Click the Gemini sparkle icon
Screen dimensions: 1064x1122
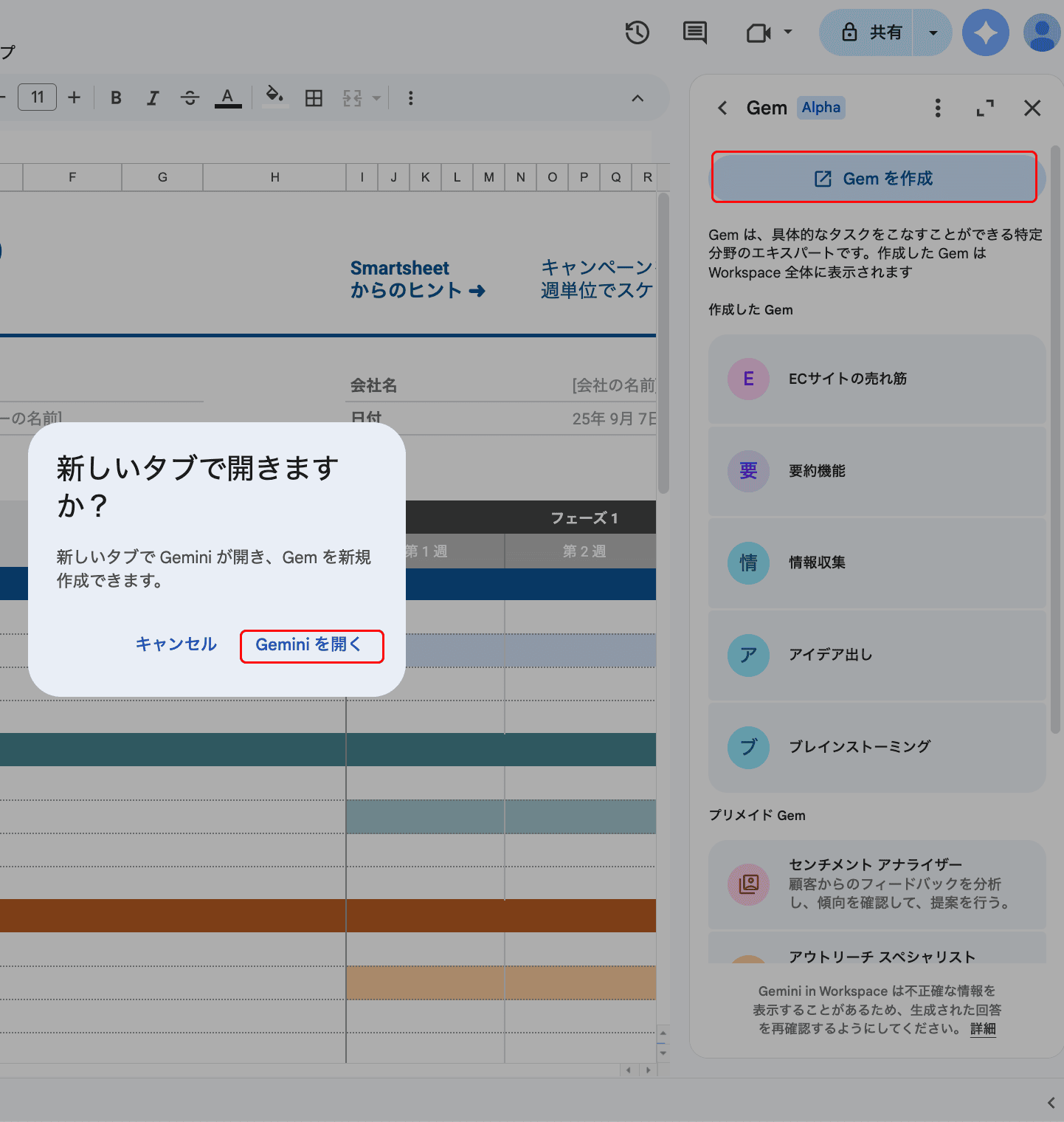[985, 32]
